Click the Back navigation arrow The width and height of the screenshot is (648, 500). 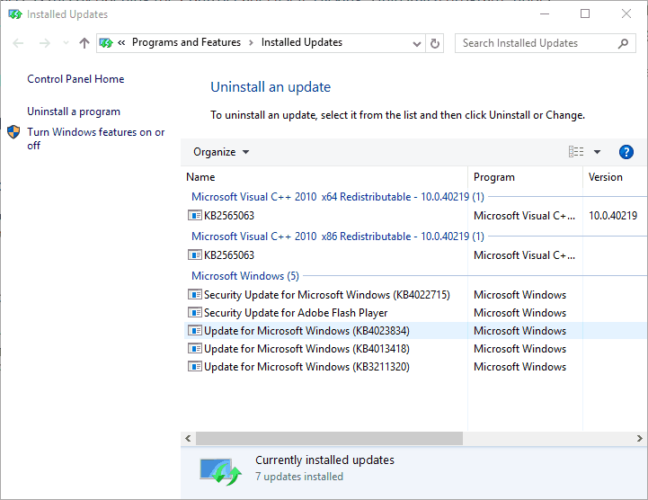(18, 43)
